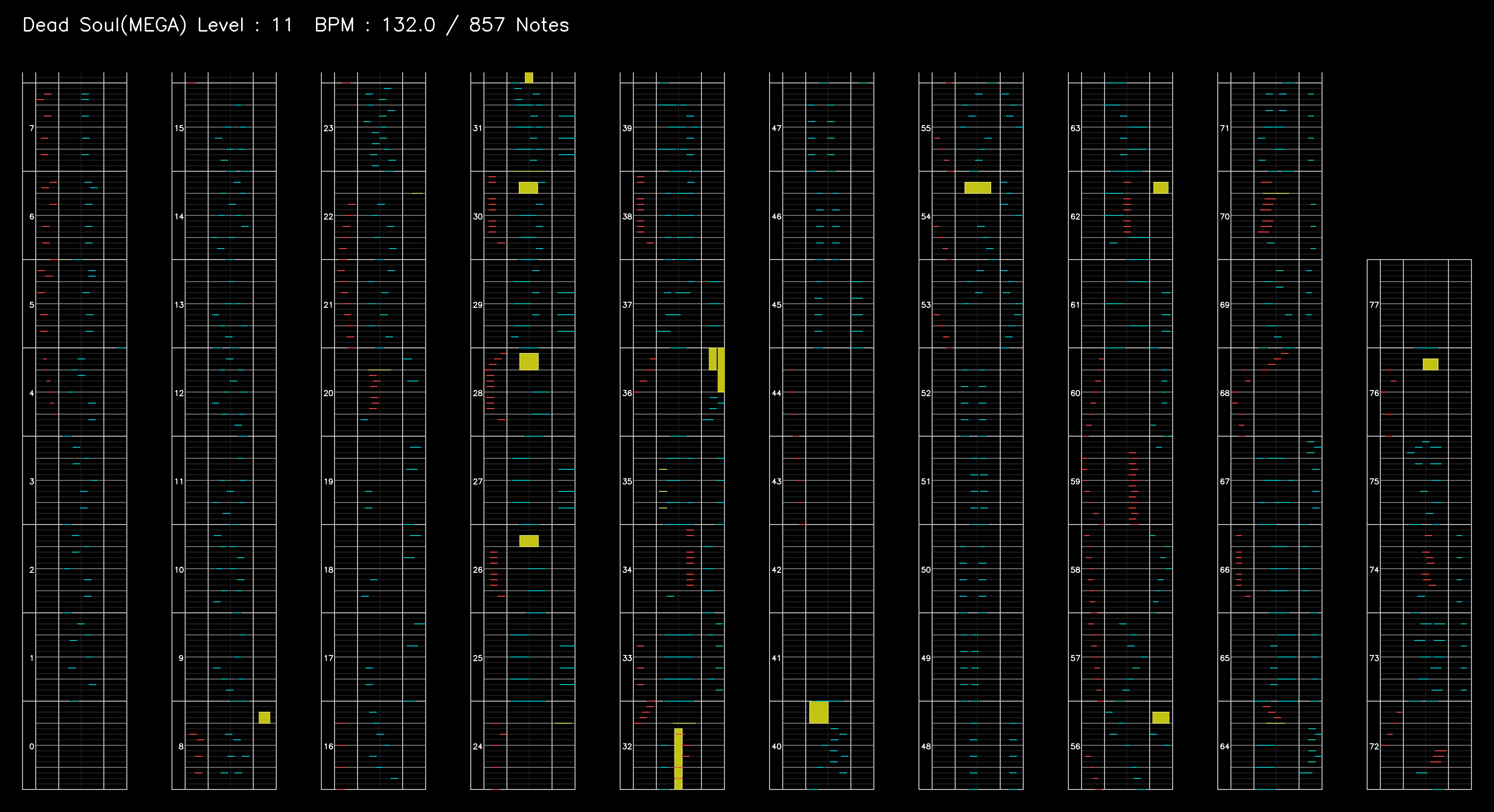This screenshot has width=1494, height=812.
Task: Click measure number 0
Action: click(31, 746)
